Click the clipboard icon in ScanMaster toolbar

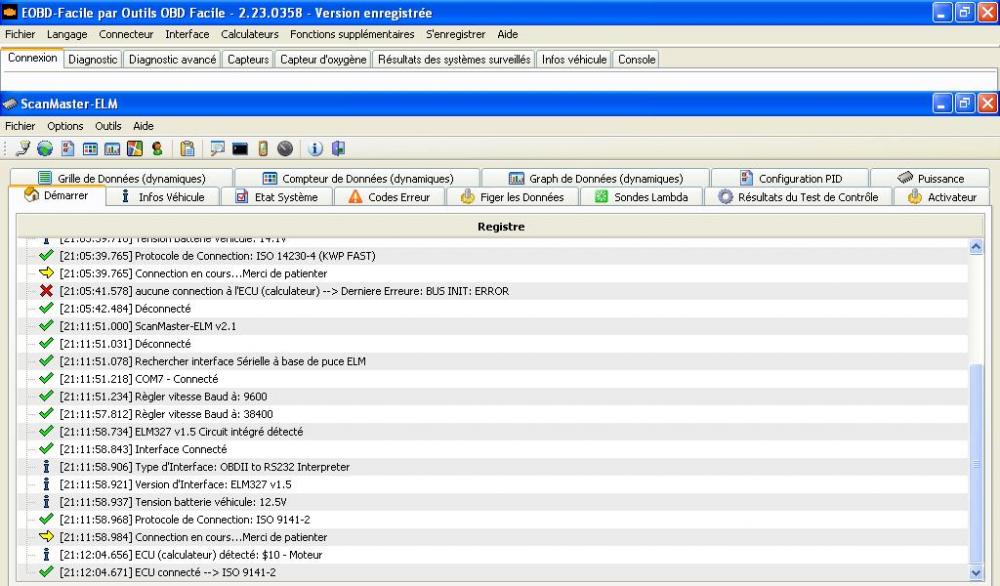(188, 149)
